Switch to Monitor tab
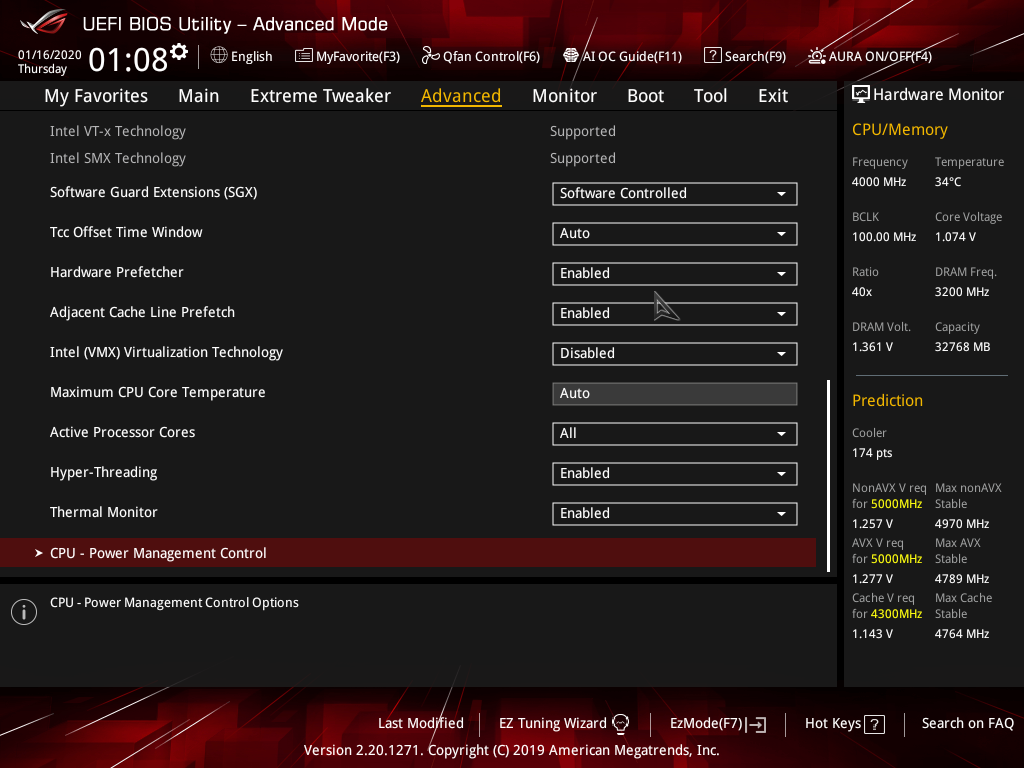The image size is (1024, 768). click(564, 96)
